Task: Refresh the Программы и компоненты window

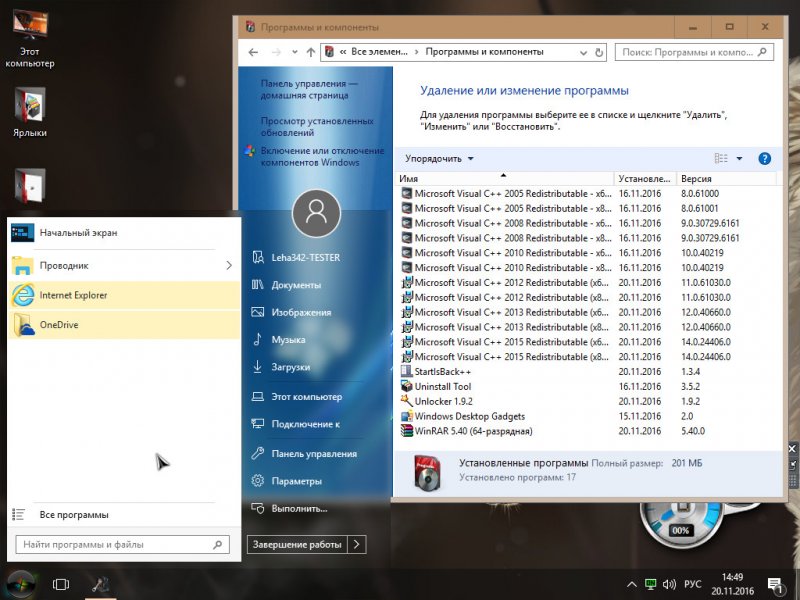Action: 599,52
